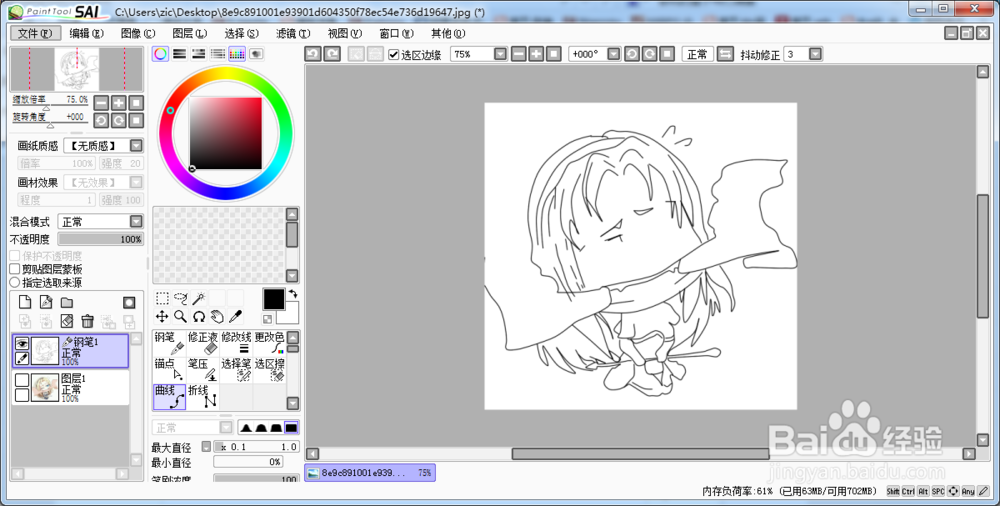1000x506 pixels.
Task: Click the black foreground color swatch
Action: (x=274, y=299)
